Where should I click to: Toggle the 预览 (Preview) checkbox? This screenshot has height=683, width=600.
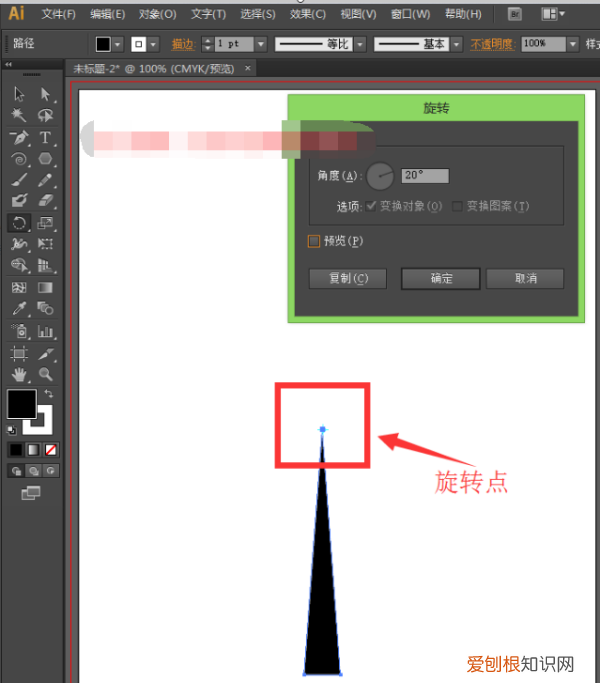(314, 240)
